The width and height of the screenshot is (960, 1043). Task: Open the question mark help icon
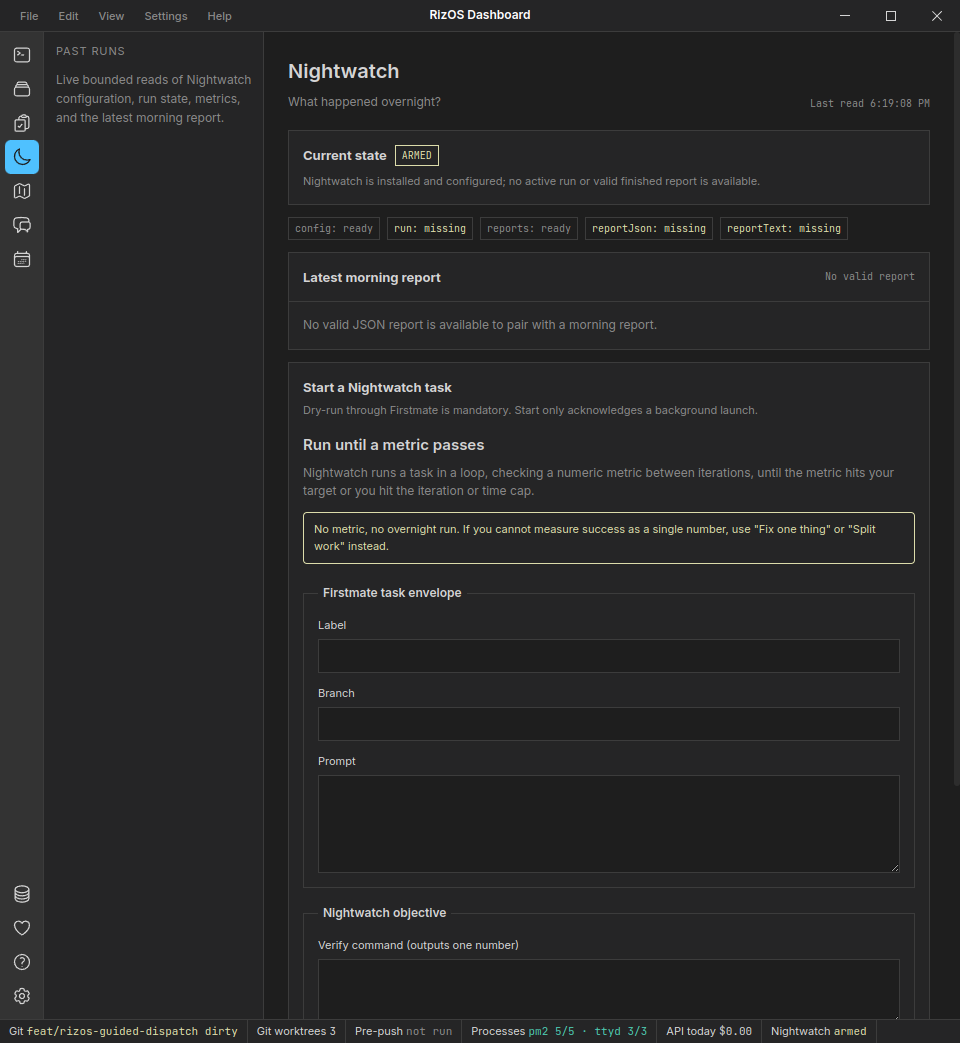tap(22, 962)
